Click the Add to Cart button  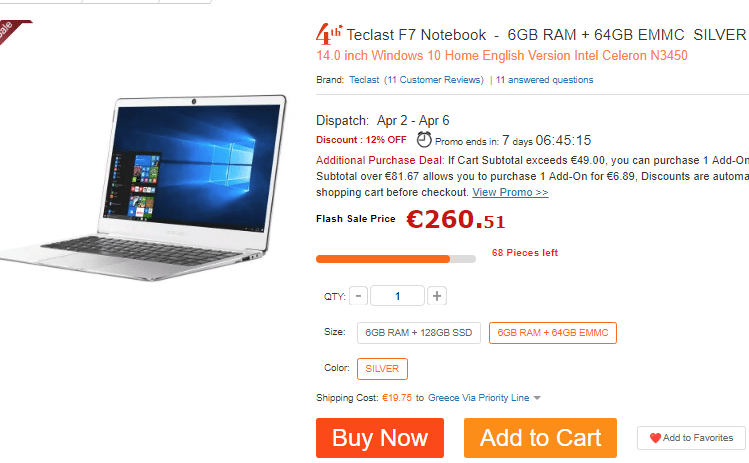click(540, 438)
